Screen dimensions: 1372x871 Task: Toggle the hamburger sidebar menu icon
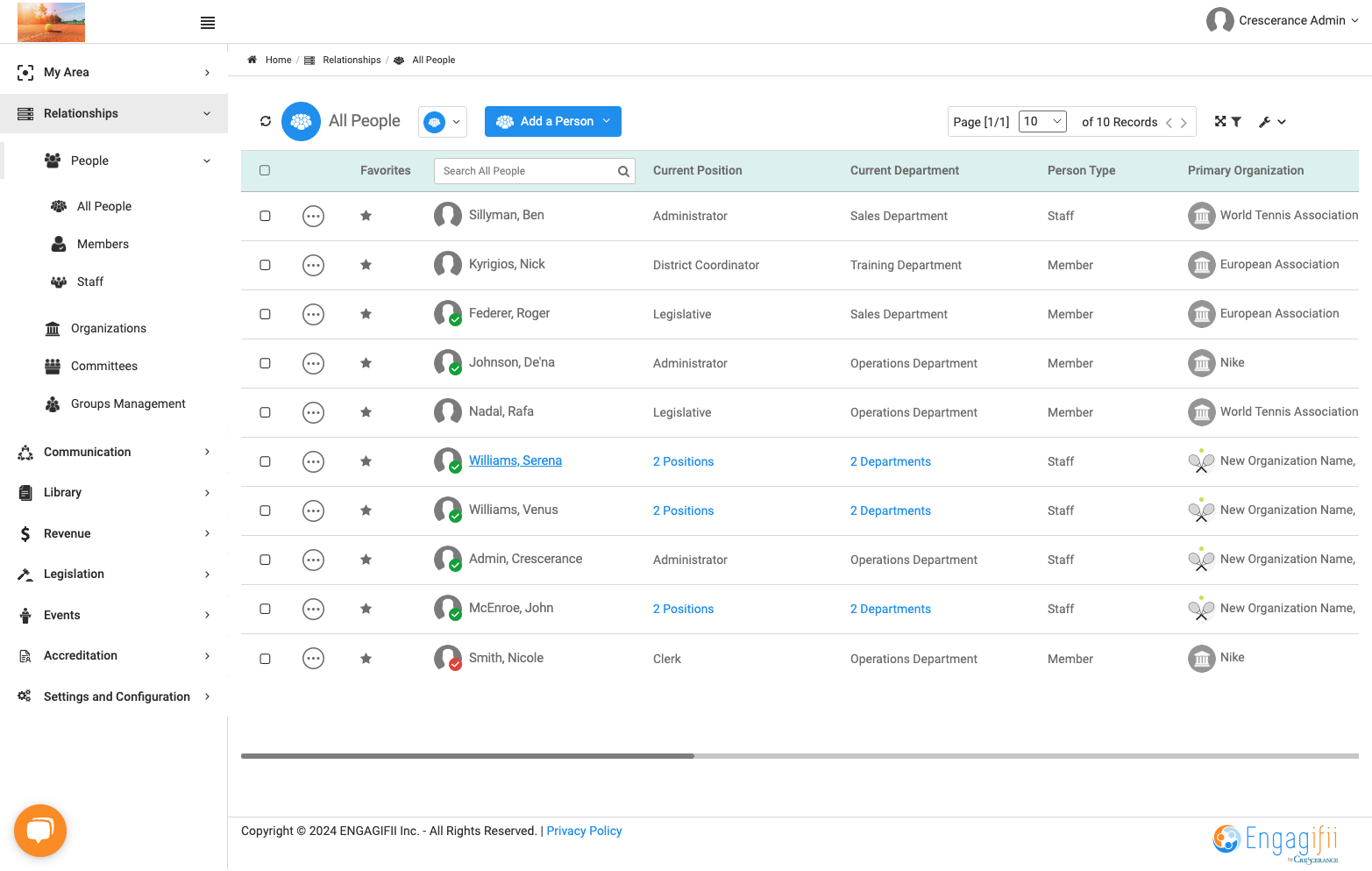pos(208,23)
